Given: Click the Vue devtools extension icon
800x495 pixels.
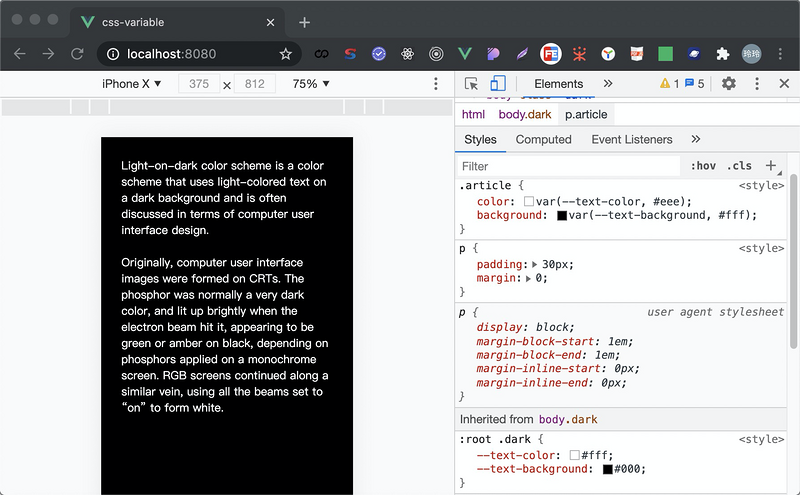Looking at the screenshot, I should (464, 54).
